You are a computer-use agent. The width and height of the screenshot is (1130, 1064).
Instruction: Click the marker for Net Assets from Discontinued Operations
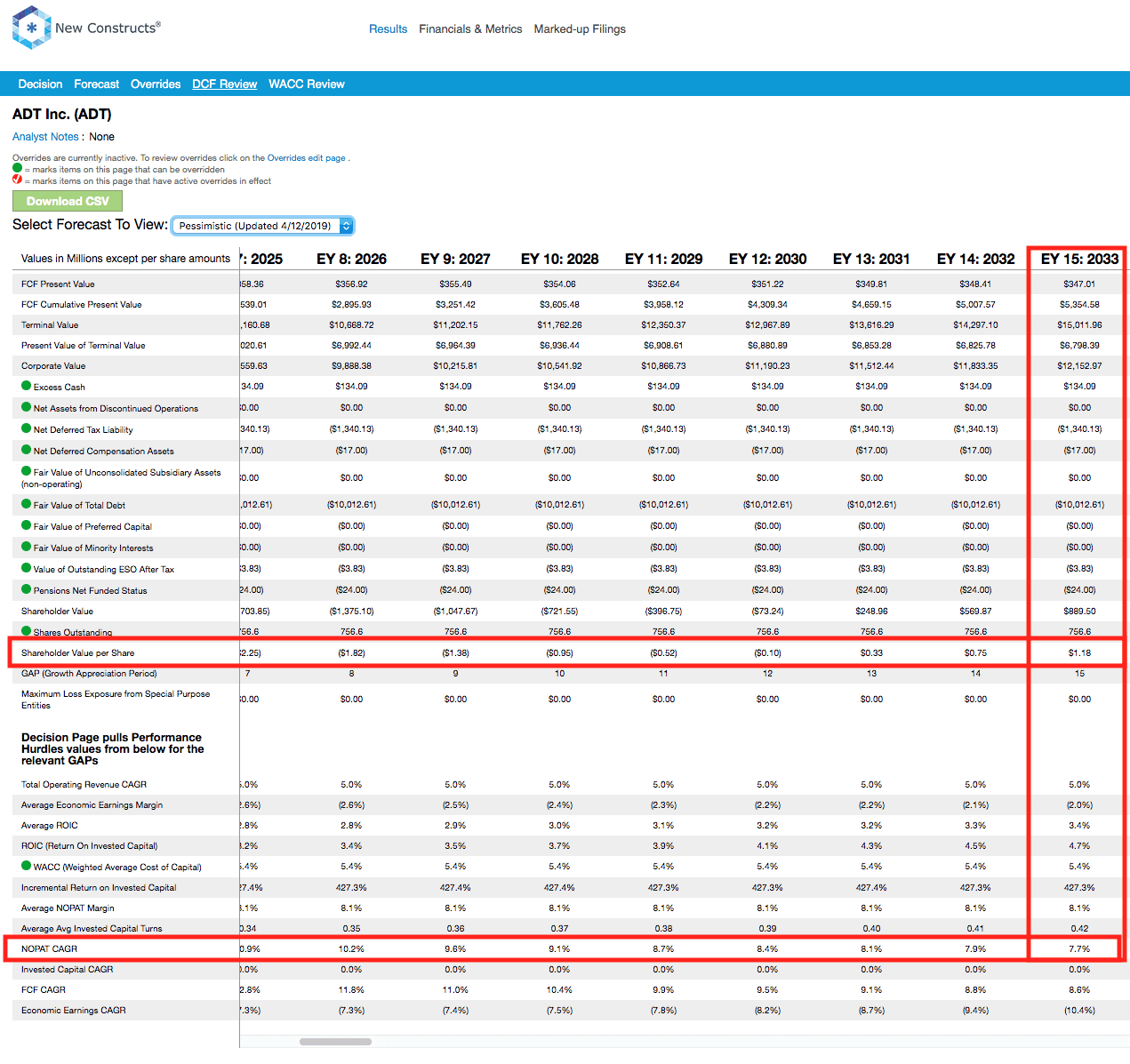(x=25, y=407)
